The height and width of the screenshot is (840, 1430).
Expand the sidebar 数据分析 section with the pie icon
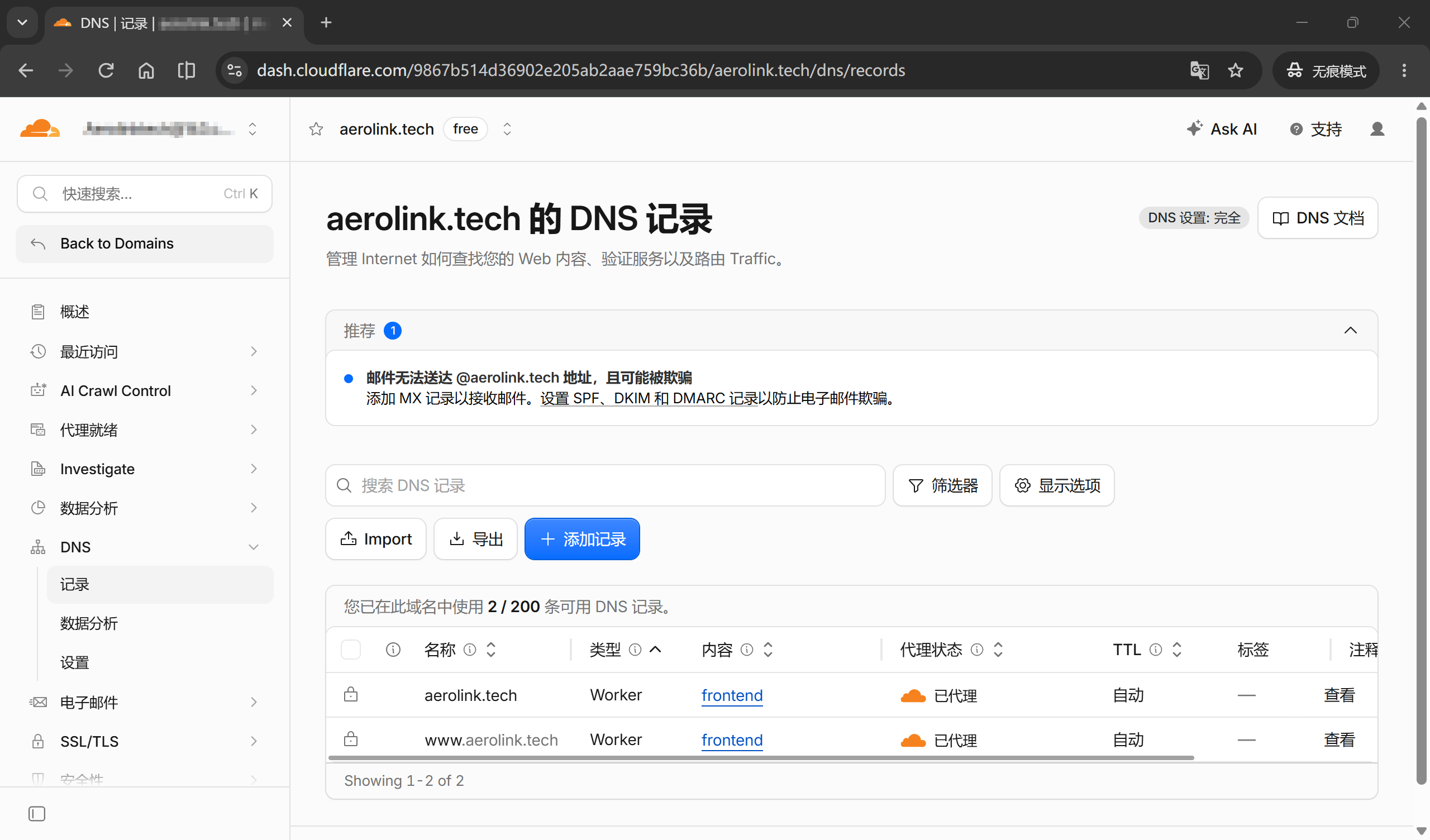pos(145,508)
